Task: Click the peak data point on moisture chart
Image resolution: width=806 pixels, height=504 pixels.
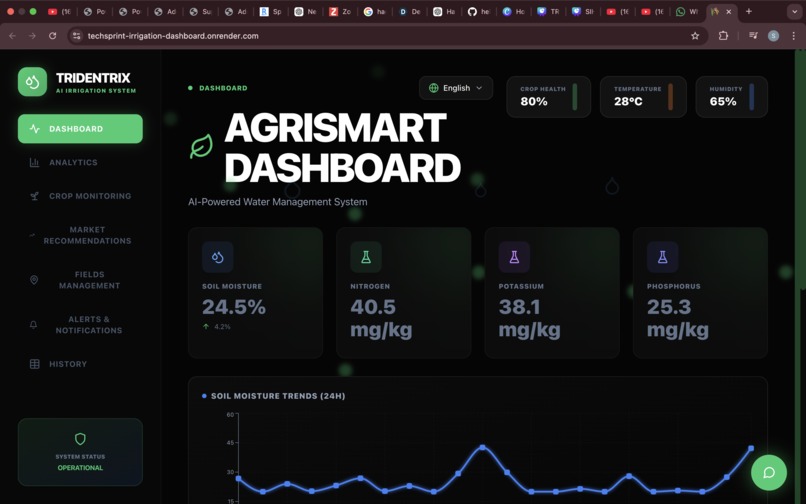Action: (x=482, y=447)
